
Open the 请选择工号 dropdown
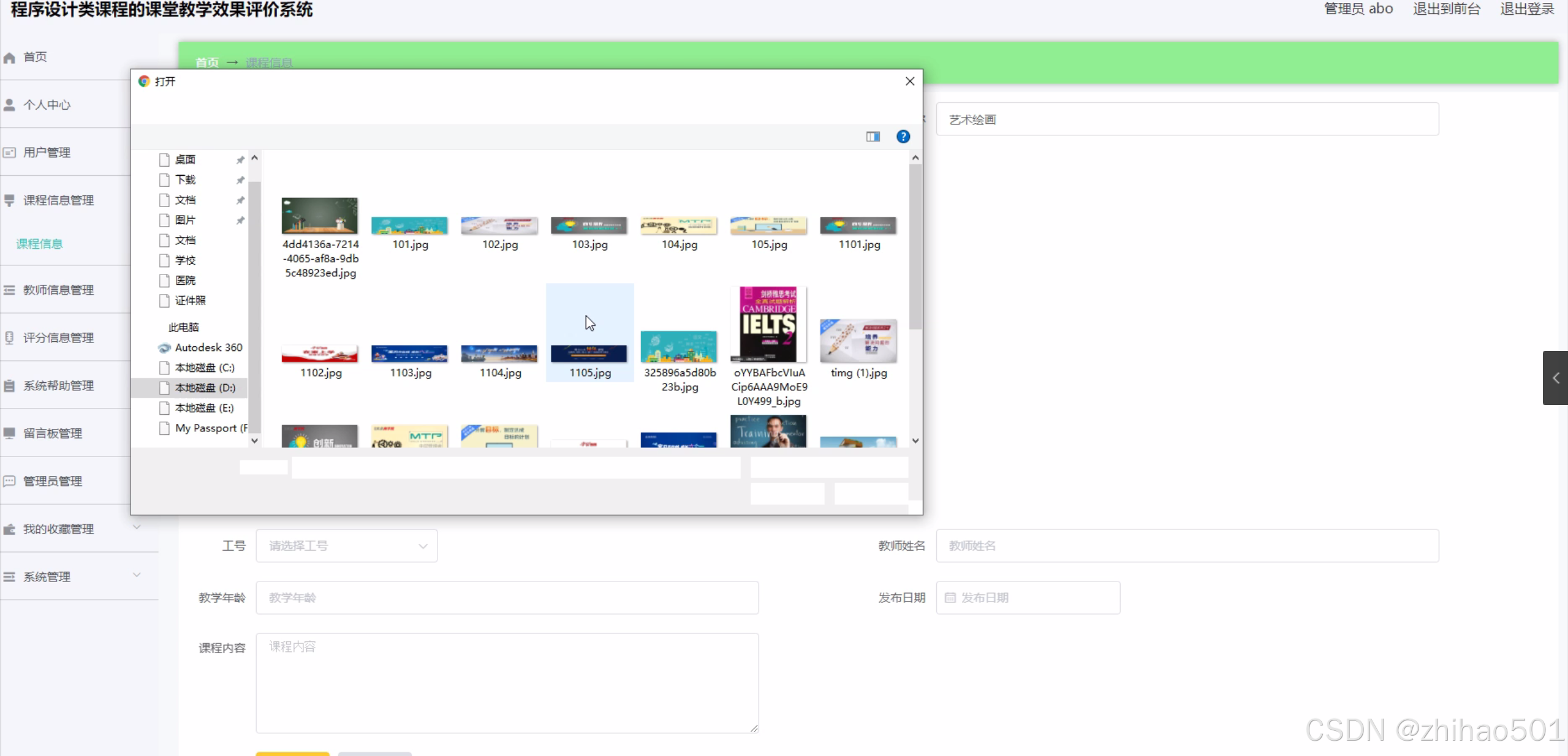click(x=346, y=546)
